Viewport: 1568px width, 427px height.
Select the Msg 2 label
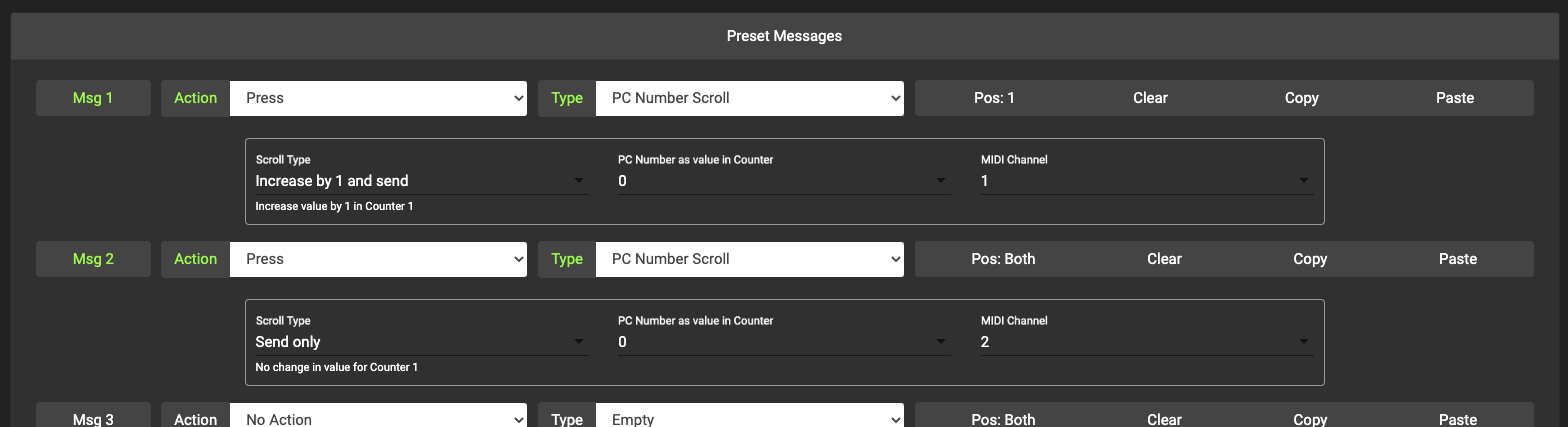(x=93, y=259)
